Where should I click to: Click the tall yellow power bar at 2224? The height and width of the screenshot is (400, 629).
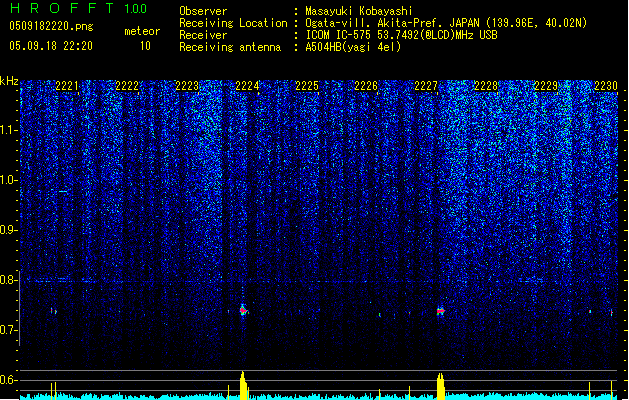[243, 385]
